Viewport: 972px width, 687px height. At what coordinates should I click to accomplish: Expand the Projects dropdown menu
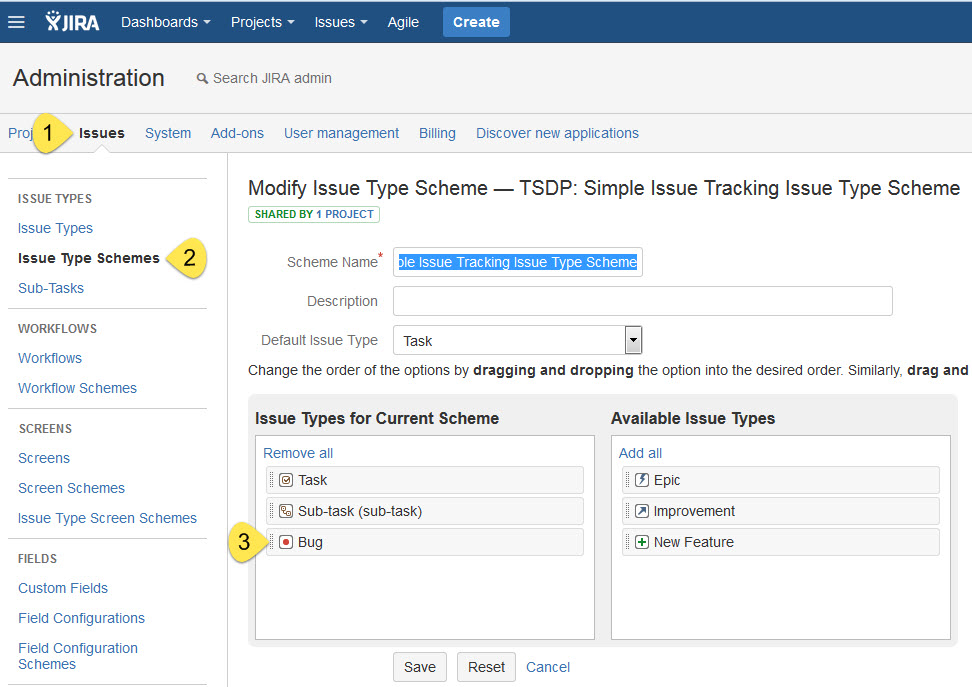click(262, 22)
